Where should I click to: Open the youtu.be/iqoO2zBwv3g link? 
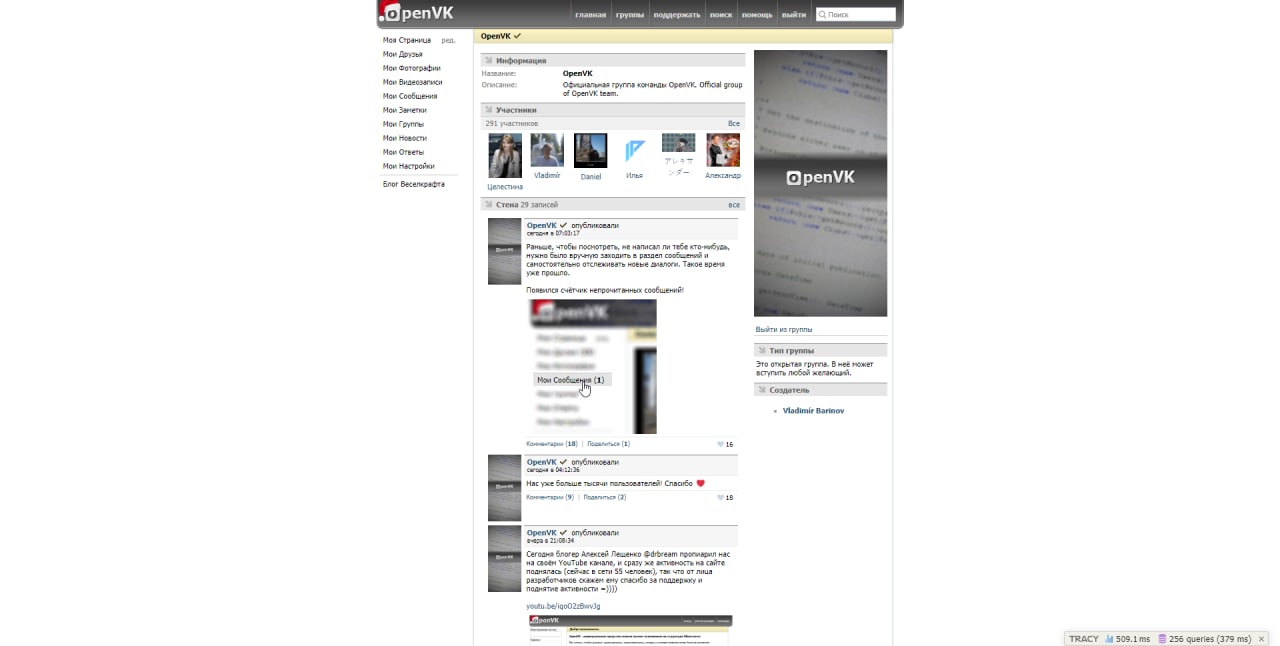point(563,606)
